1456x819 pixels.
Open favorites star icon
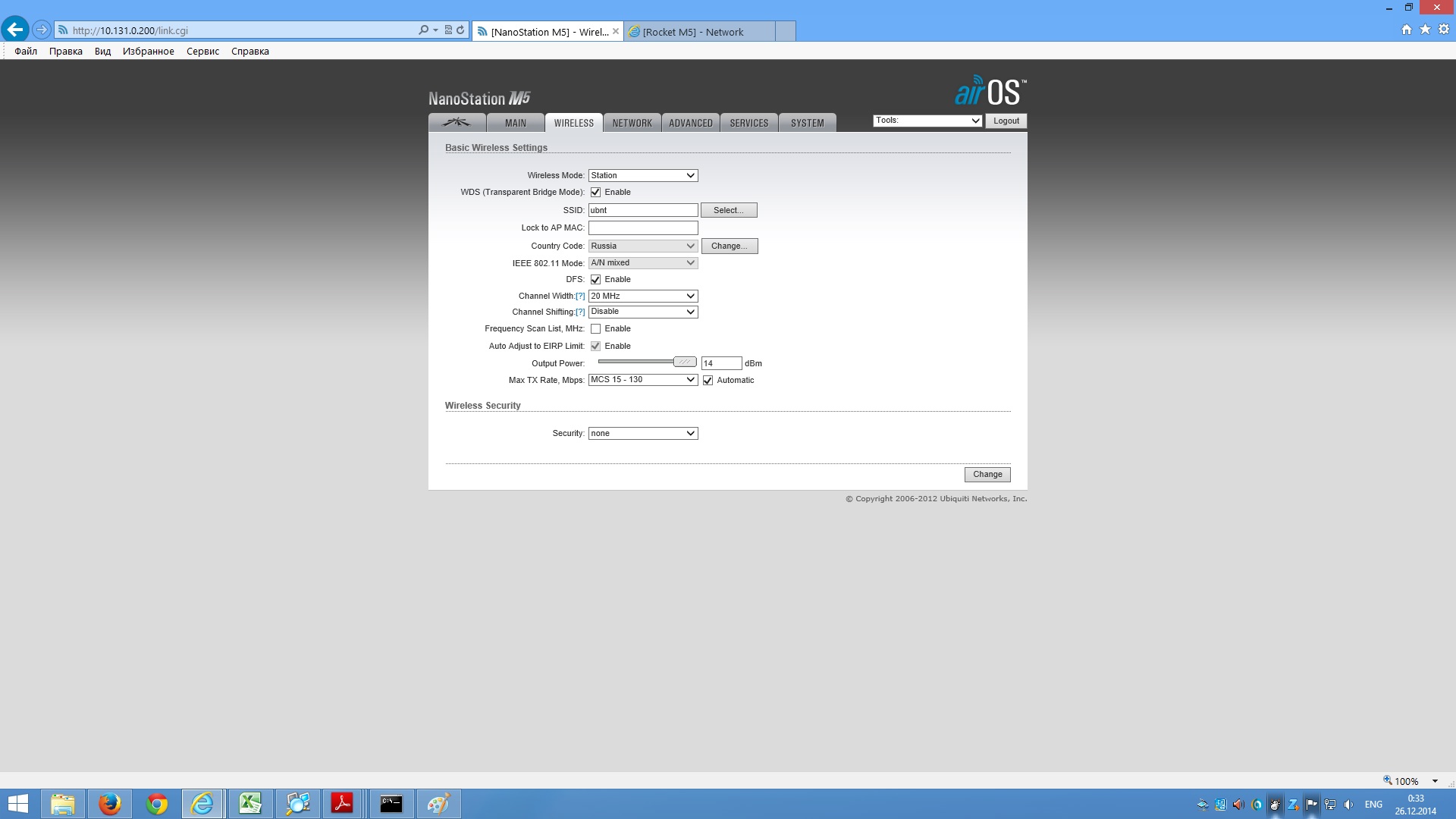(1425, 30)
